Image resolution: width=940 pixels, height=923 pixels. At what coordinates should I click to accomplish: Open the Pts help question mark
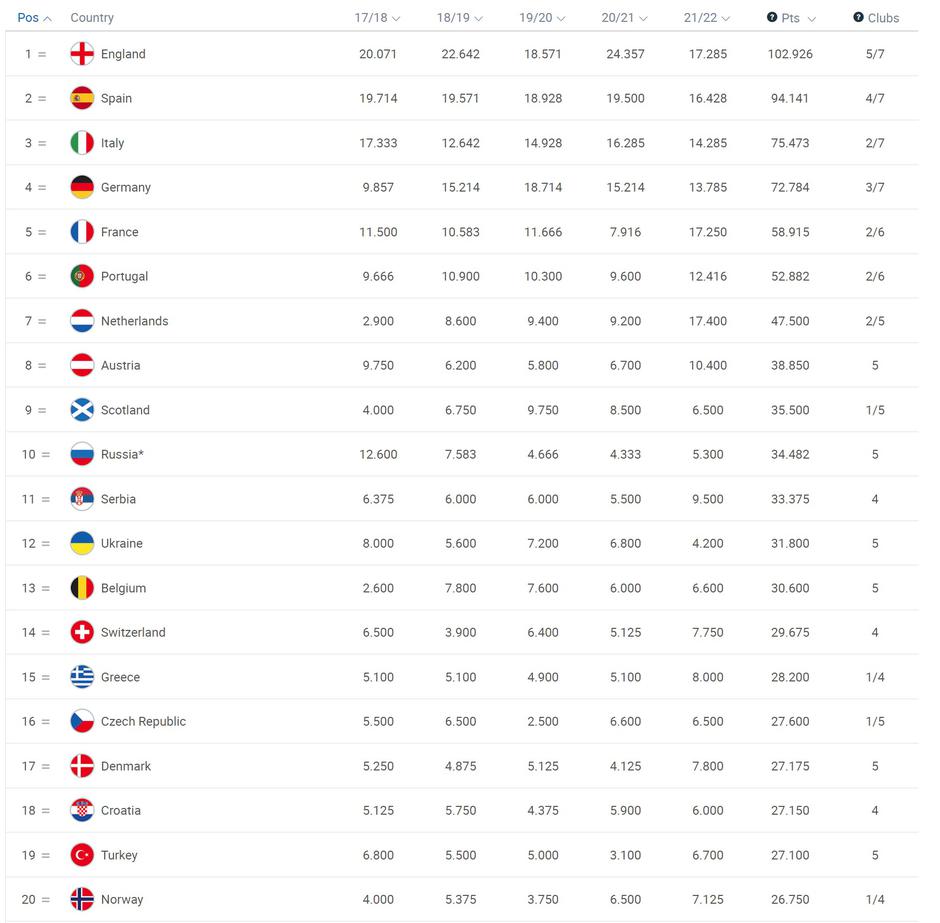point(772,18)
